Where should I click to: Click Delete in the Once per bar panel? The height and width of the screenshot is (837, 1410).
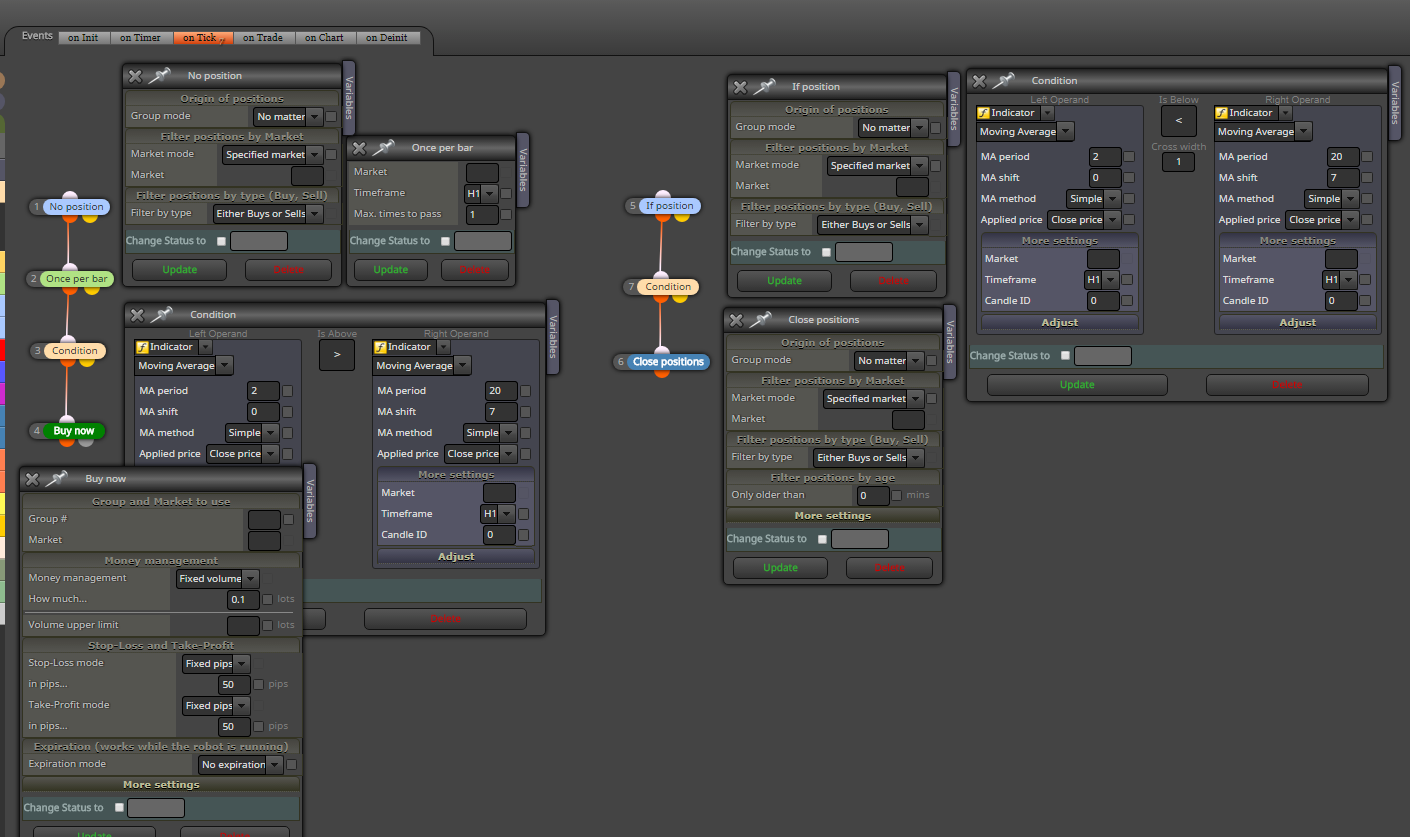[474, 270]
